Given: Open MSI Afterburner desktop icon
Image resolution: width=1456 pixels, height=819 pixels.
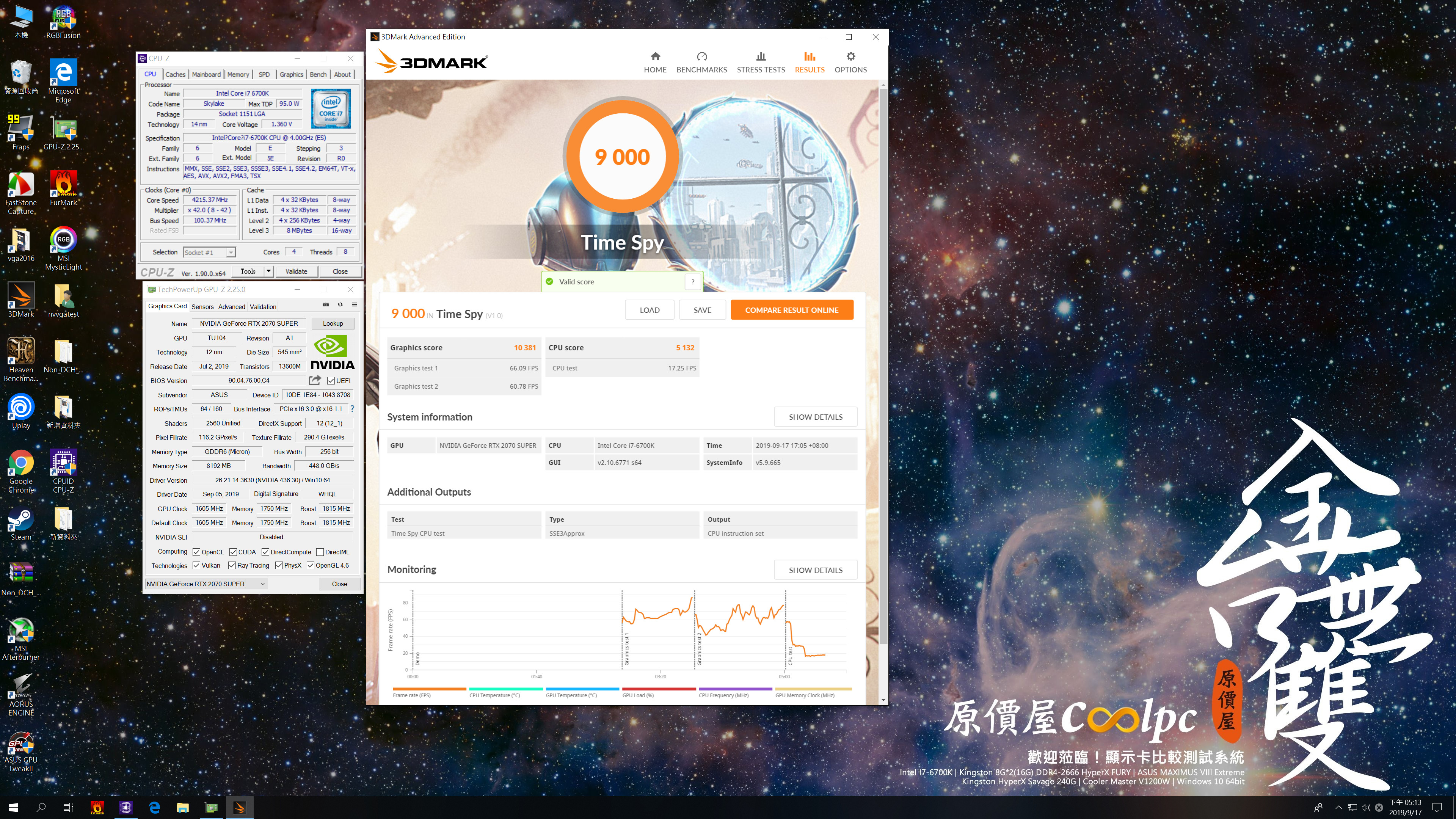Looking at the screenshot, I should click(x=21, y=639).
